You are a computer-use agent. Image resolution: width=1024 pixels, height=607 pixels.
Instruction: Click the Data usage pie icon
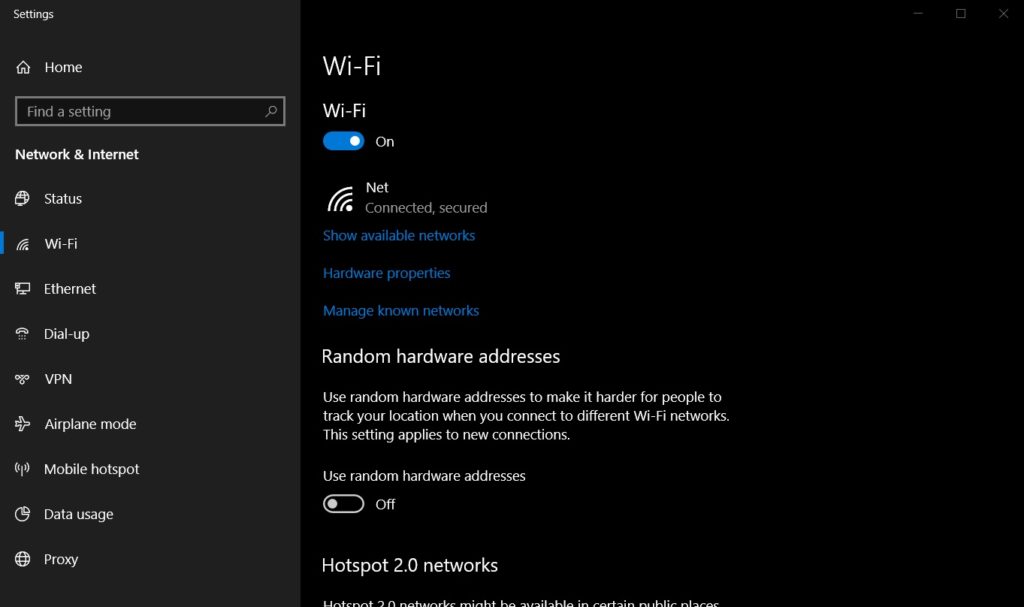tap(22, 513)
